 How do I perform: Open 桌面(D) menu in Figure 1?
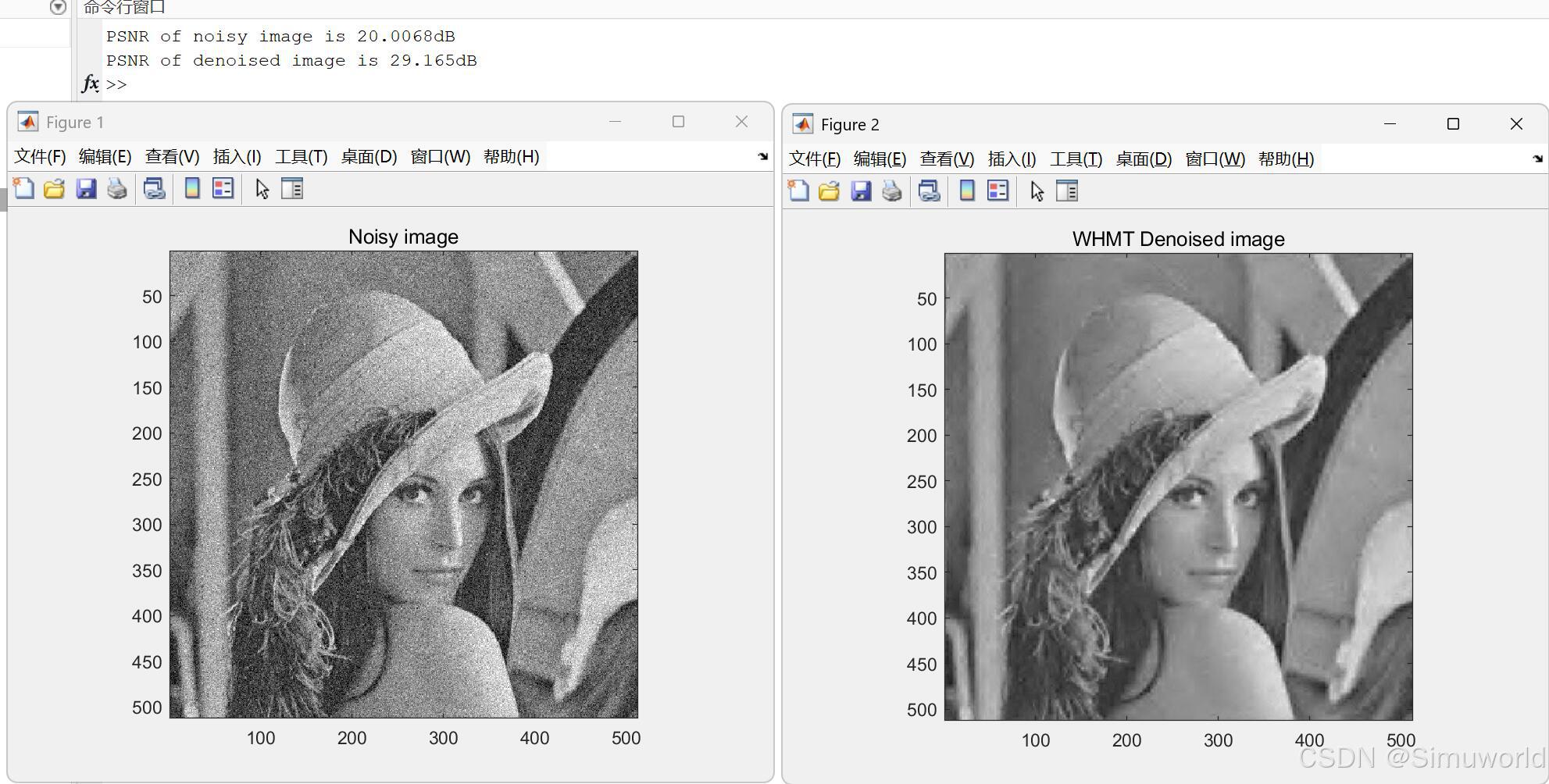(x=369, y=156)
